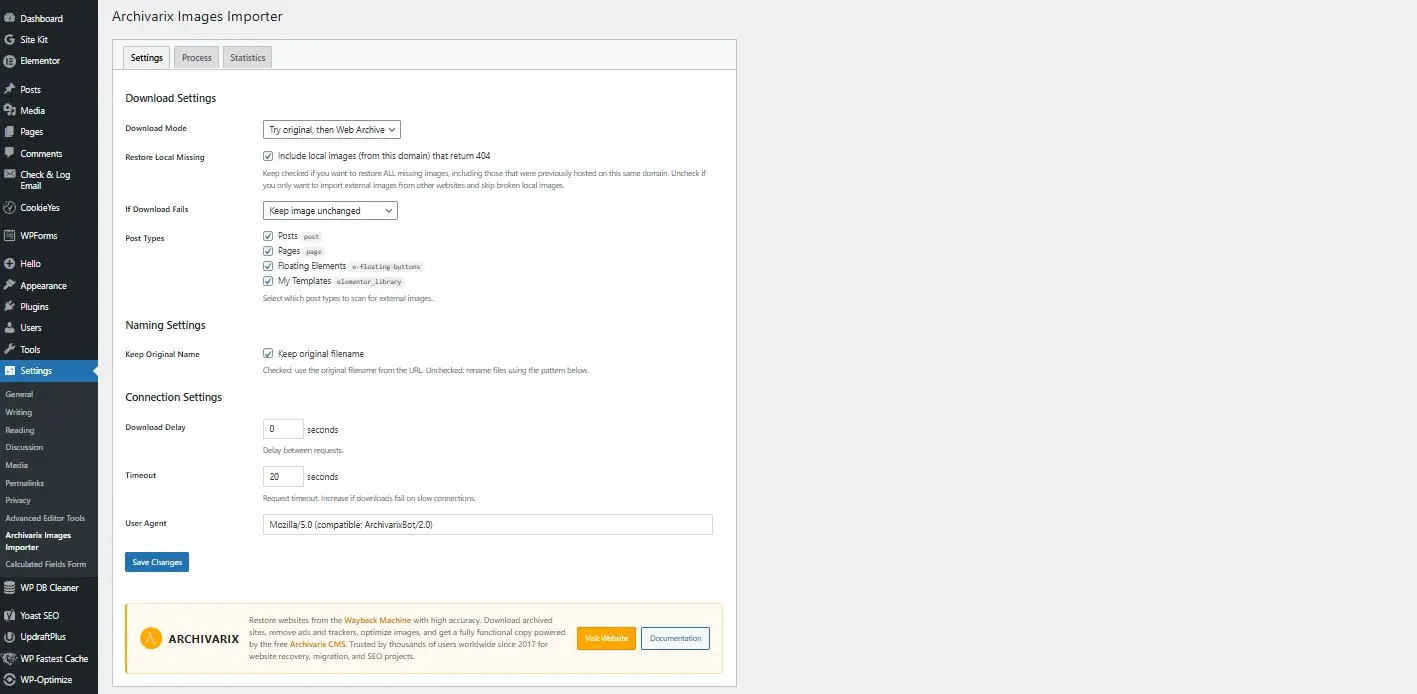
Task: Click the Visit Website button
Action: click(606, 639)
